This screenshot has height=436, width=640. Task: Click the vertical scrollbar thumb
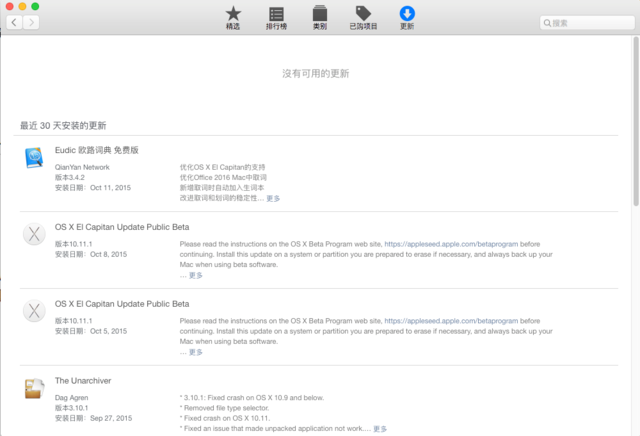[x=636, y=121]
